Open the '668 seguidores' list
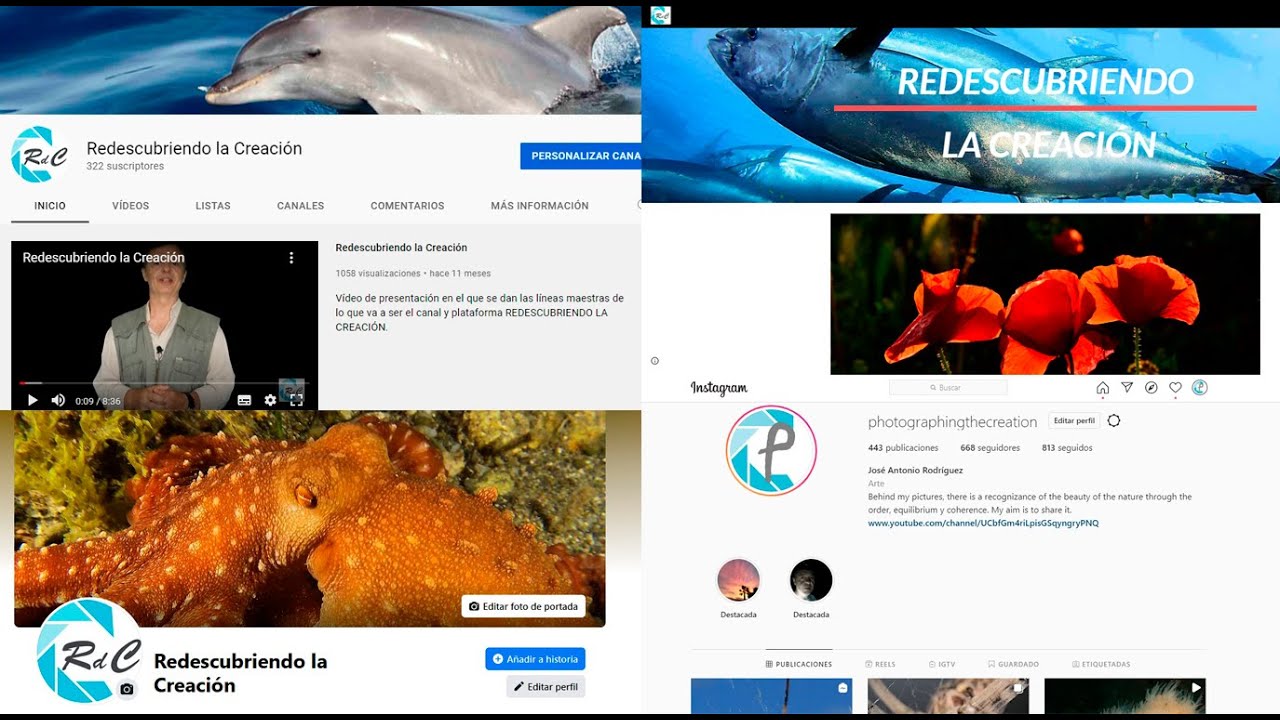This screenshot has height=720, width=1280. coord(990,448)
